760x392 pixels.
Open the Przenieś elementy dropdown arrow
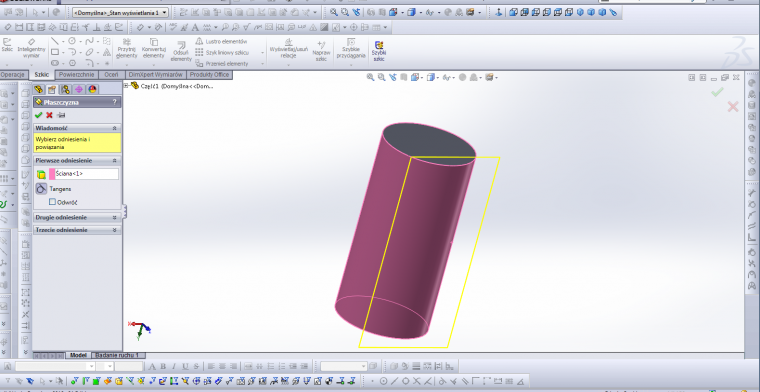point(263,63)
